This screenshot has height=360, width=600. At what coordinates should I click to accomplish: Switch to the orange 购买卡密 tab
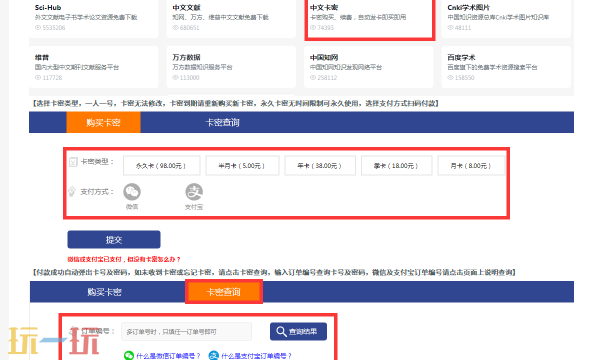[103, 122]
